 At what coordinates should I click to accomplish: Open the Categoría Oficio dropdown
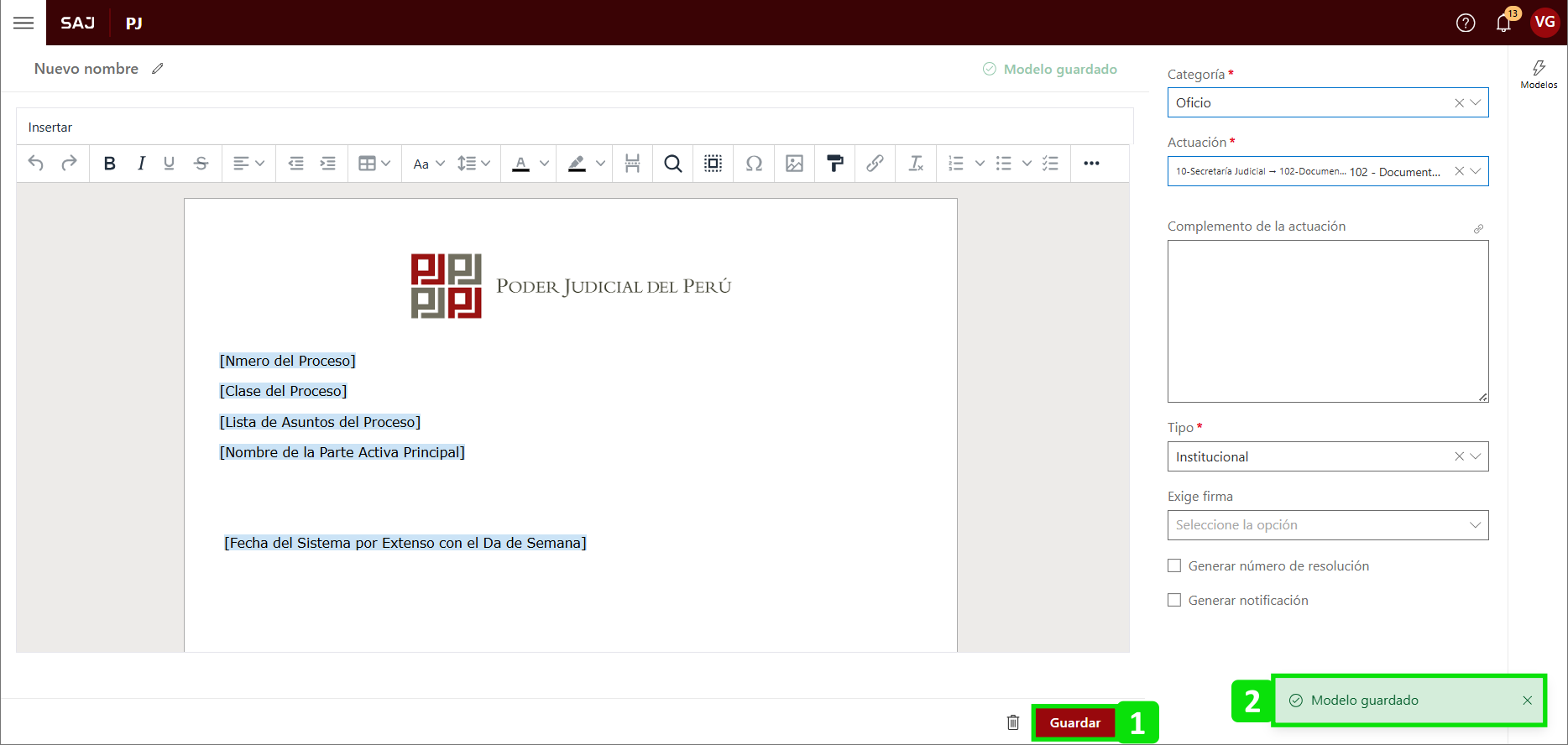1475,102
